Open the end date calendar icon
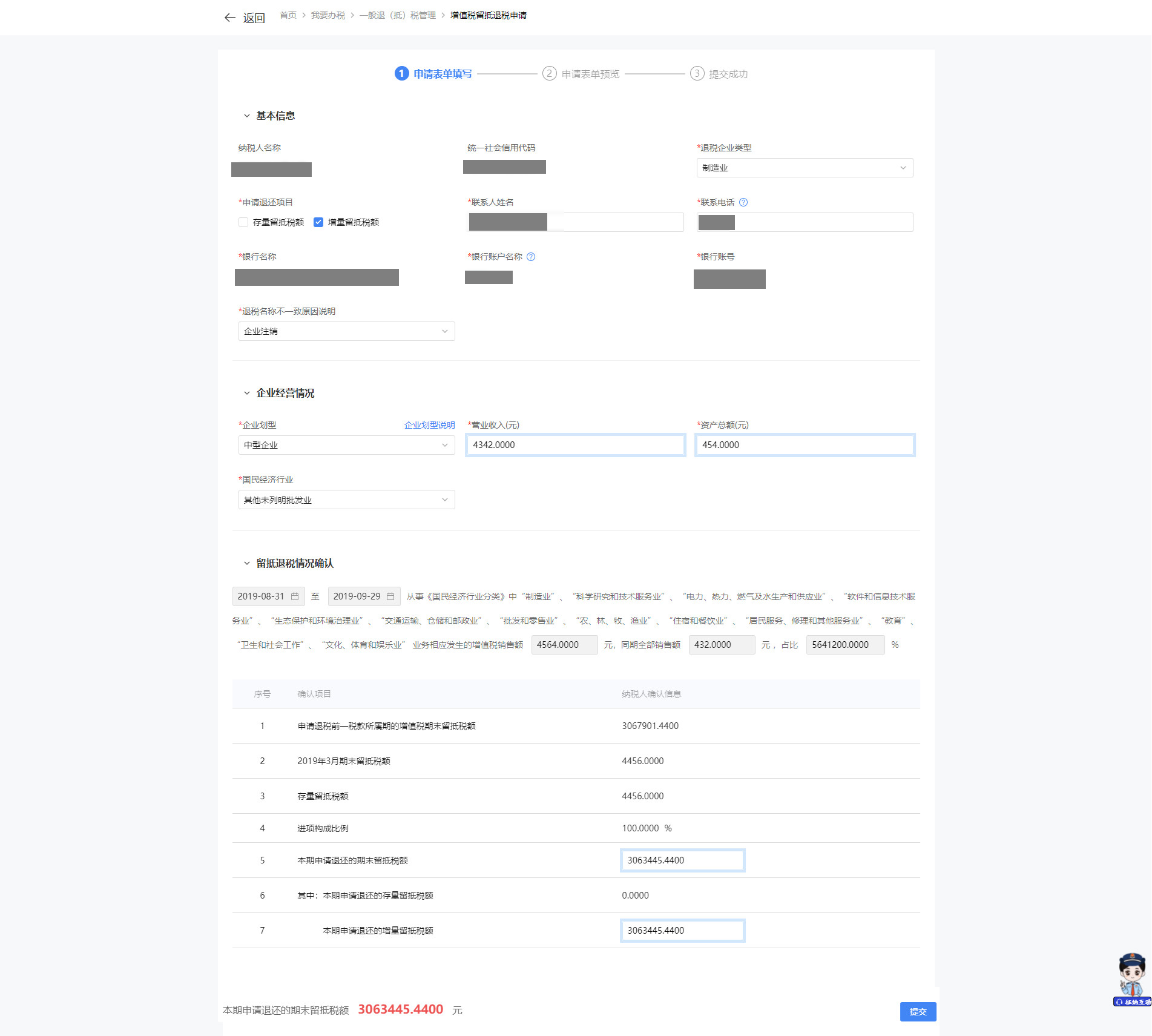Screen dimensions: 1152x1036 click(390, 596)
